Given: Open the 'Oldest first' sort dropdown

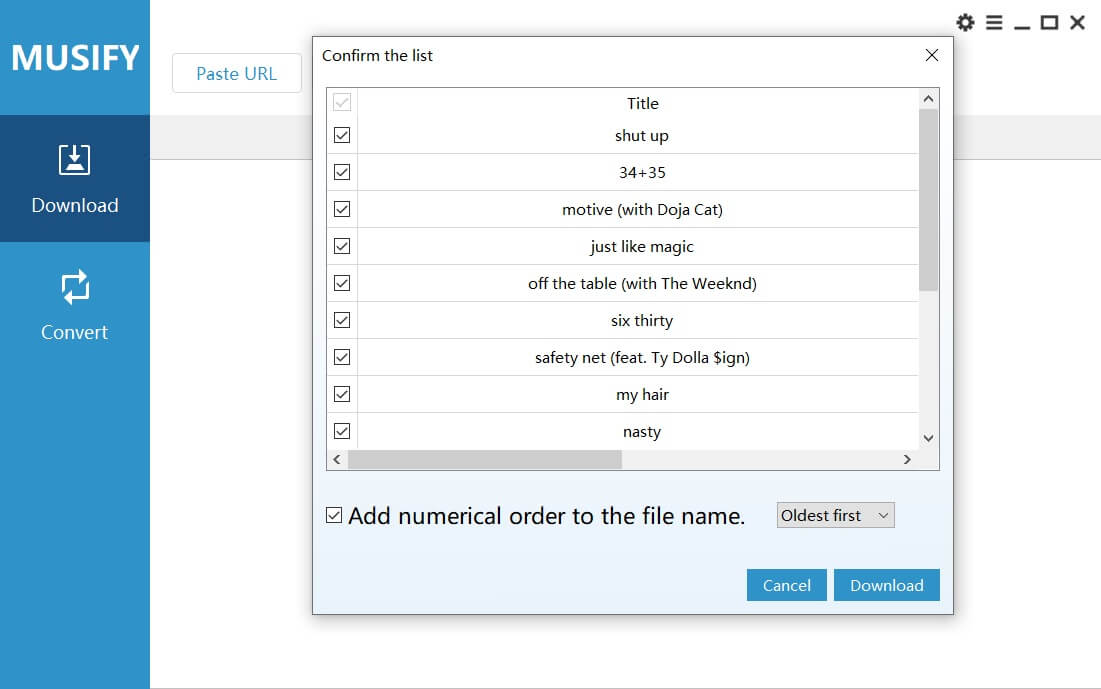Looking at the screenshot, I should [x=836, y=516].
